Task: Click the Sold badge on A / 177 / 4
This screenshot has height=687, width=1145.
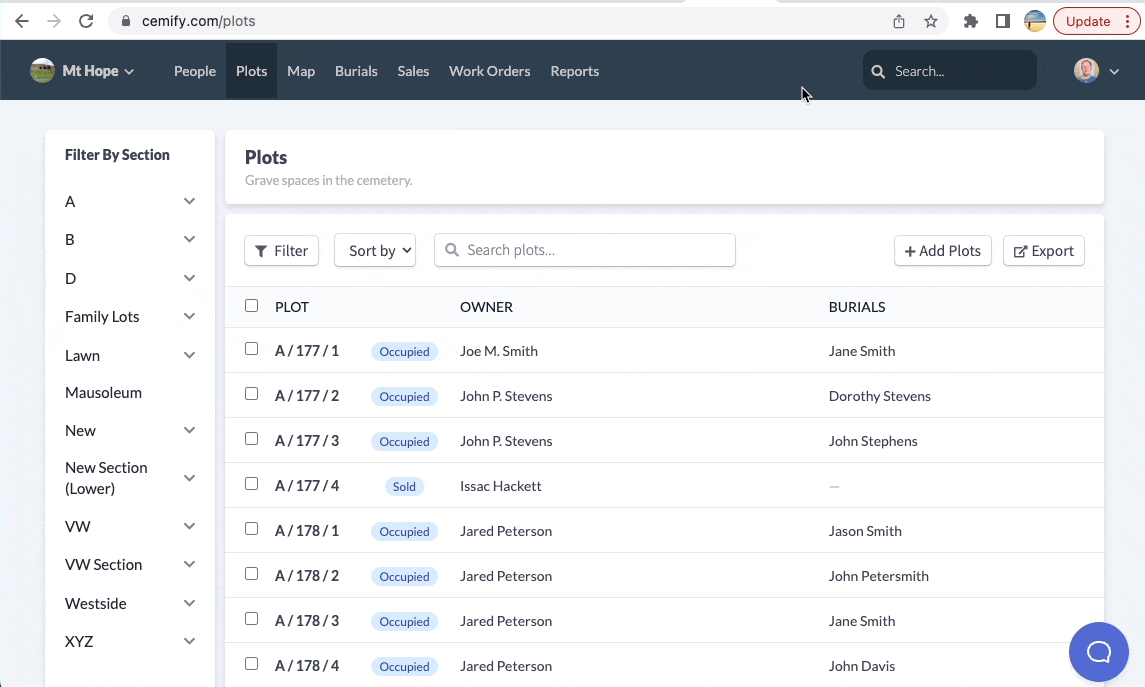Action: [x=404, y=486]
